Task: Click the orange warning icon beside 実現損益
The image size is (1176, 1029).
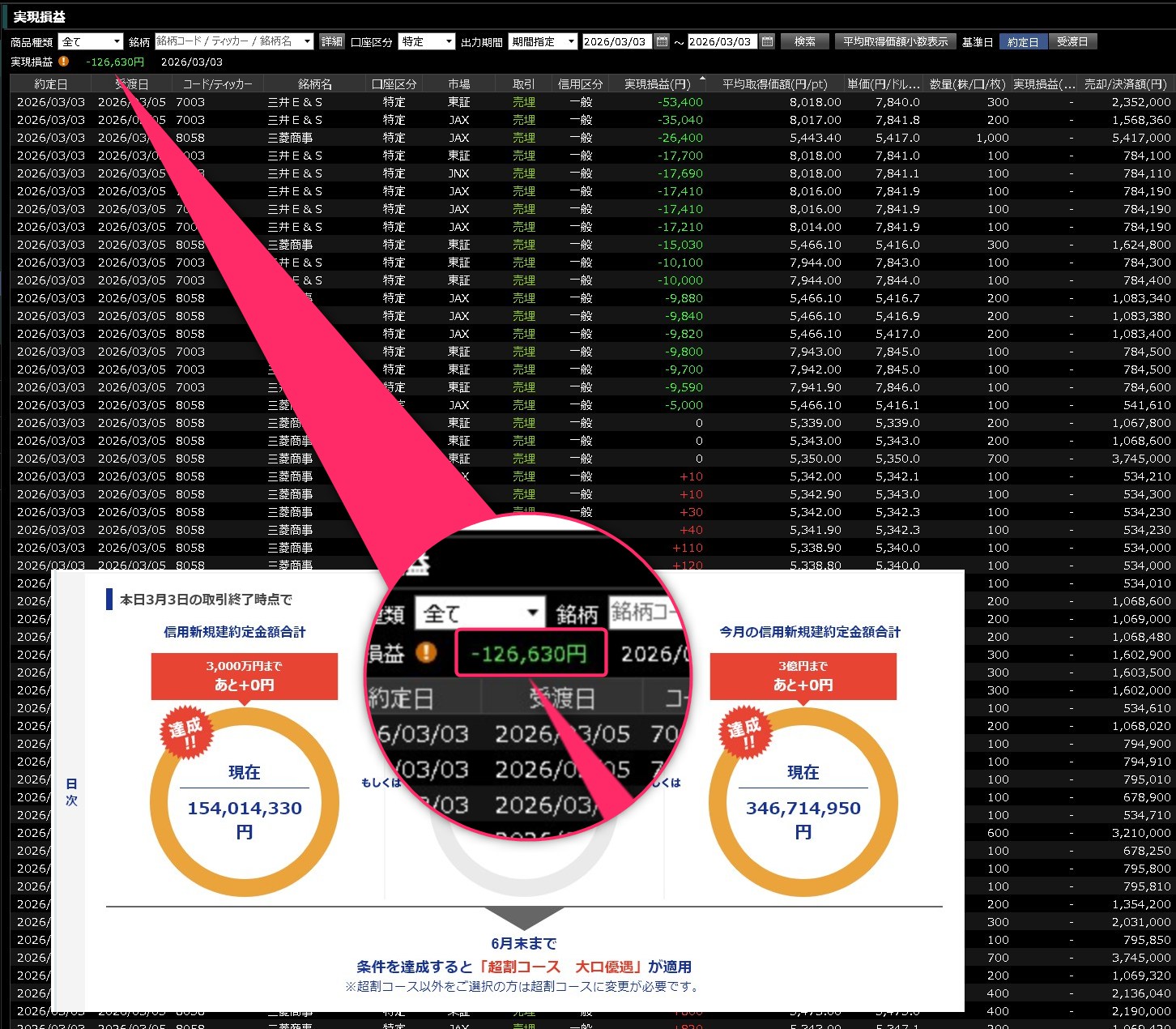Action: [x=64, y=62]
